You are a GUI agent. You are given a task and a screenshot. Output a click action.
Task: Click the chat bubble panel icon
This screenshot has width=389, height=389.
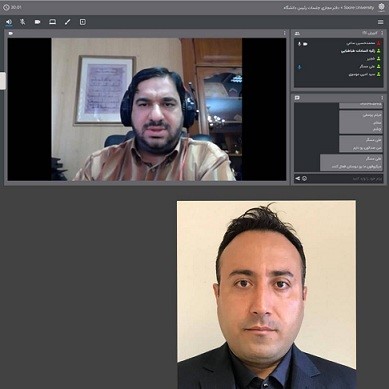(297, 98)
